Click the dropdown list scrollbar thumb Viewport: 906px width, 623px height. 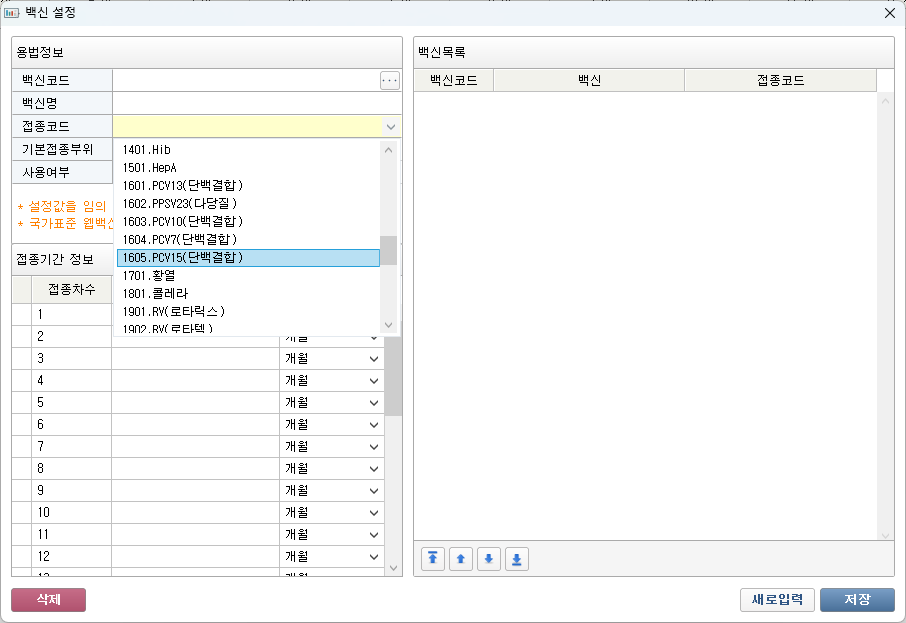(389, 250)
